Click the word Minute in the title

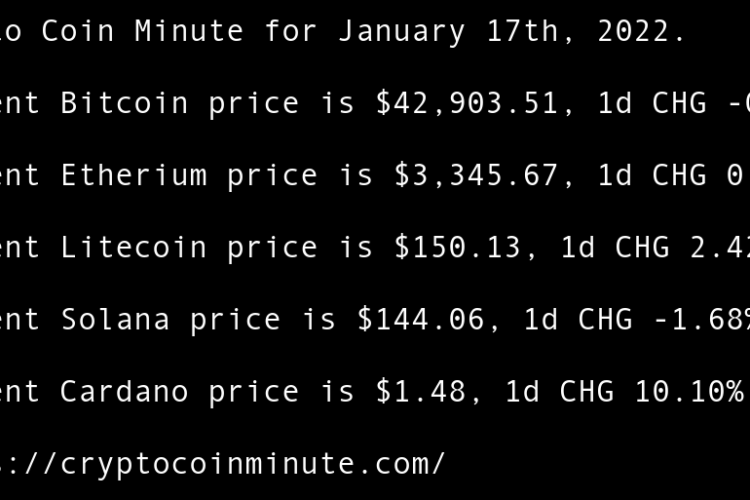(188, 31)
